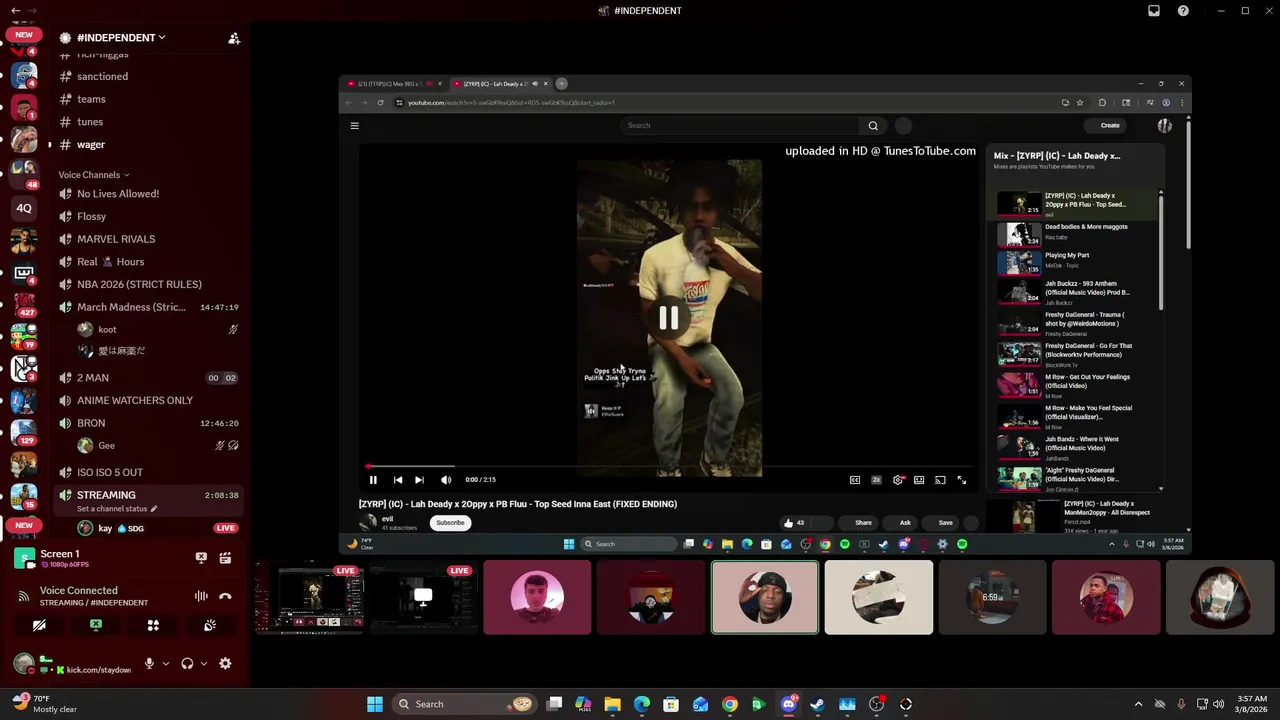Open activities launcher icon
This screenshot has width=1280, height=720.
point(153,625)
